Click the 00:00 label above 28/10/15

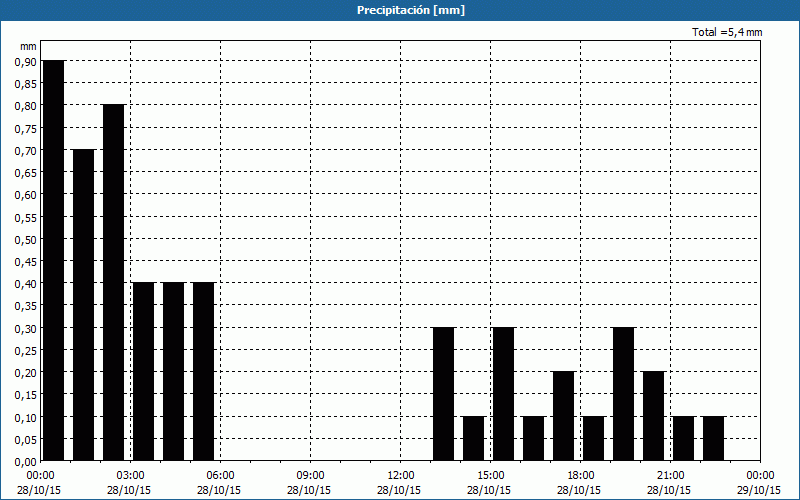[40, 476]
